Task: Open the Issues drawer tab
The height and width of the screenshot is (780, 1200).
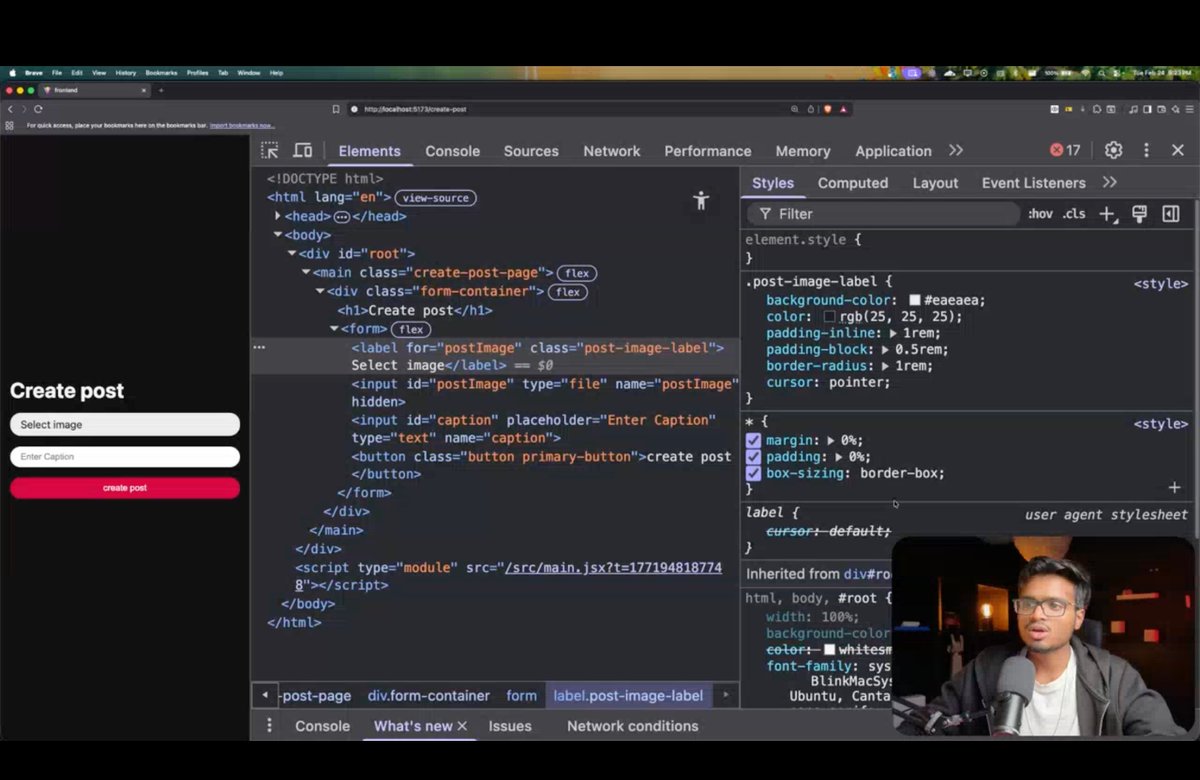Action: [x=510, y=726]
